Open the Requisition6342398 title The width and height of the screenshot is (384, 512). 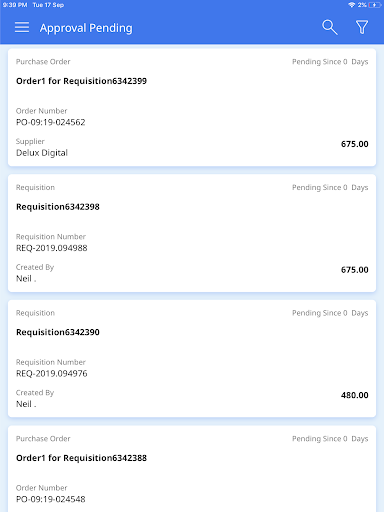[x=58, y=207]
